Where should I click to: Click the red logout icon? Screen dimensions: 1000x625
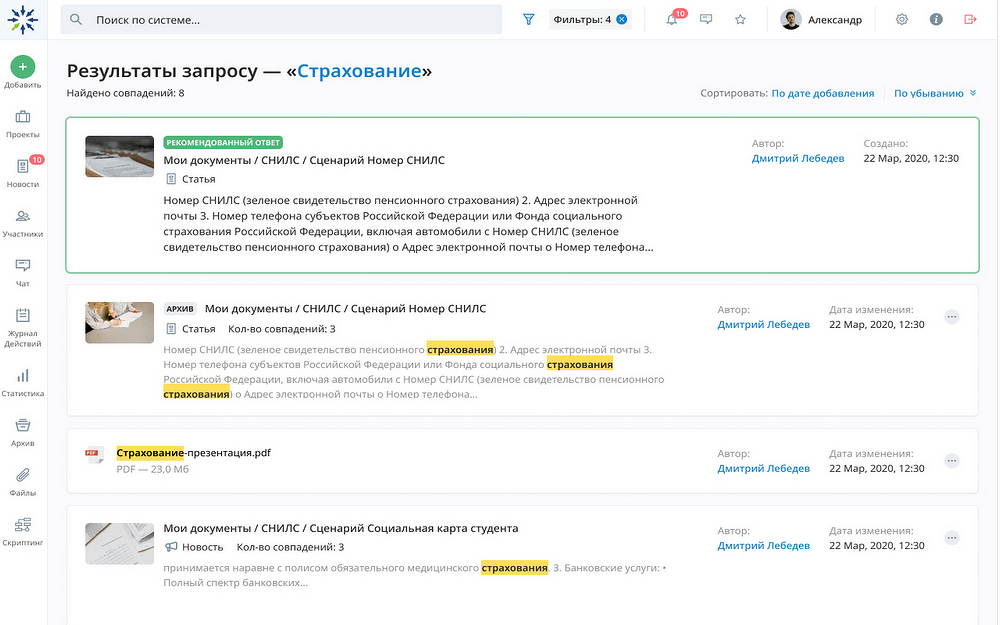[969, 19]
